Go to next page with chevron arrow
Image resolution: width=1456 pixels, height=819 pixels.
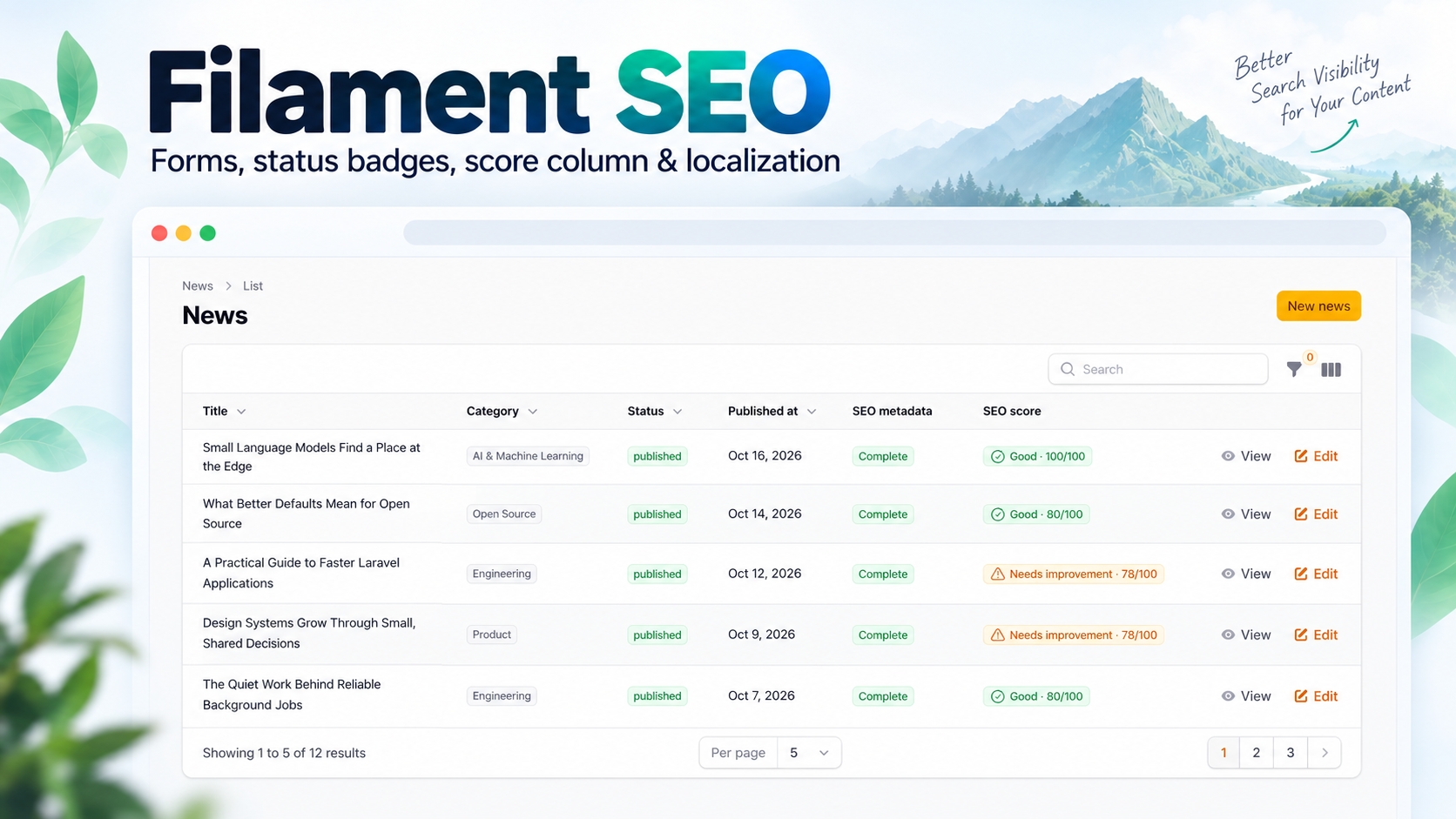point(1325,753)
